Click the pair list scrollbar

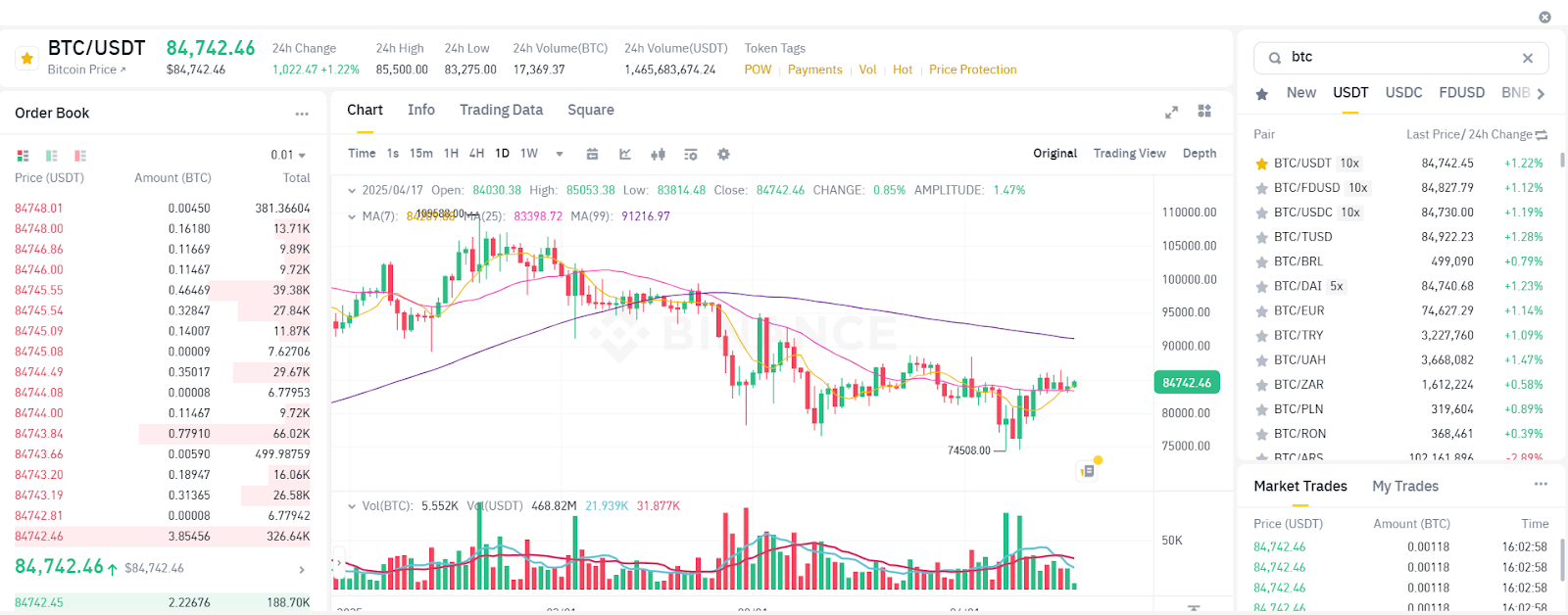click(1562, 161)
